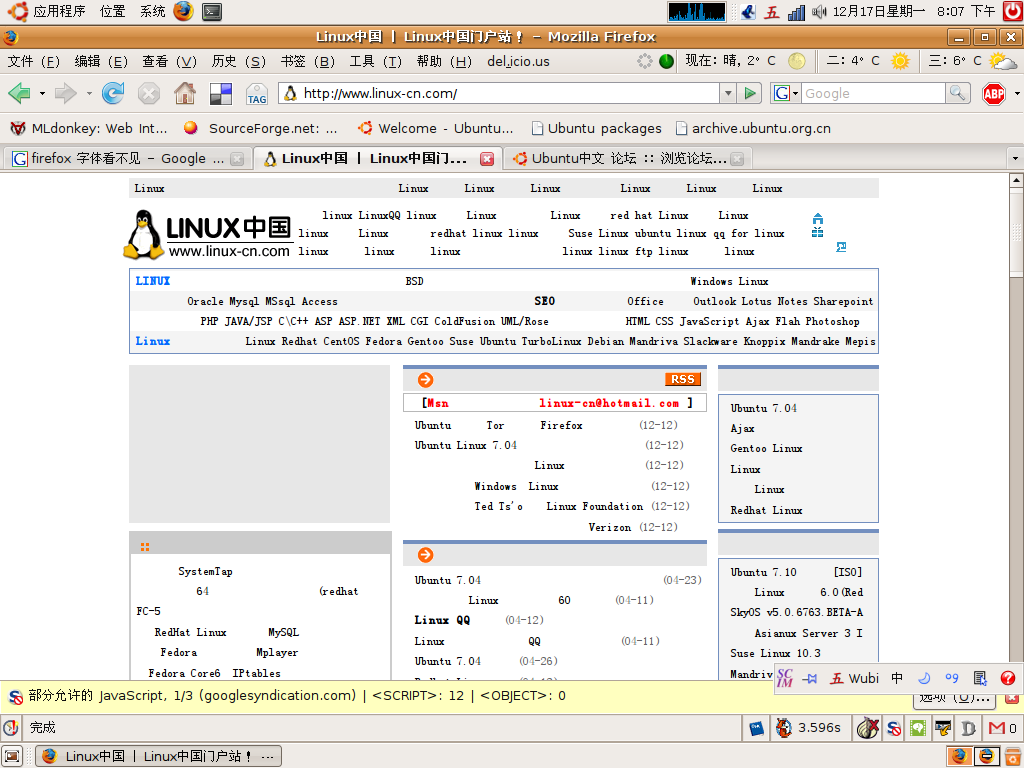The width and height of the screenshot is (1024, 768).
Task: Open the Ubuntu packages bookmark
Action: coord(596,128)
